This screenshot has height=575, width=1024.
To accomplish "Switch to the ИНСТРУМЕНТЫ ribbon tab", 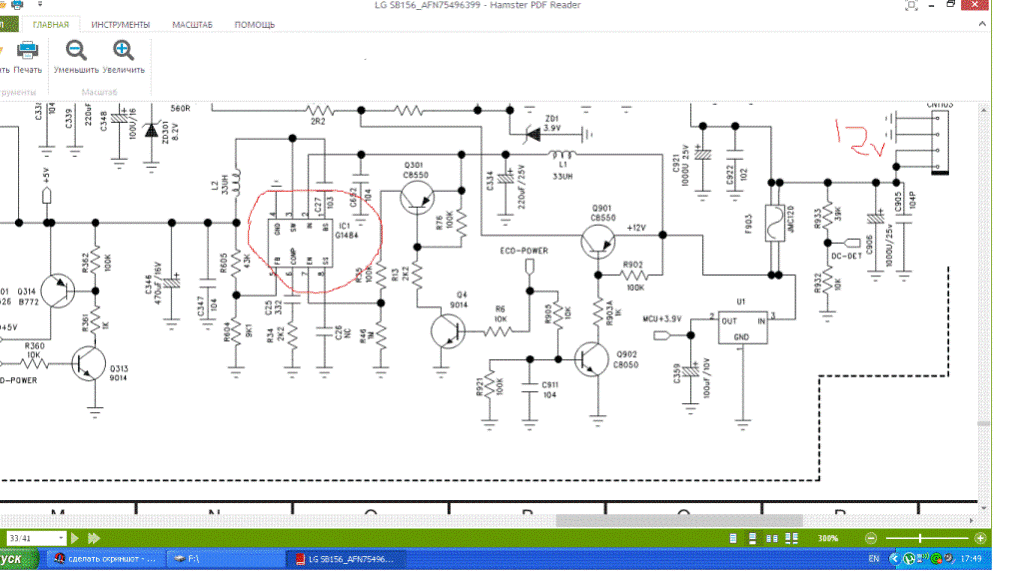I will point(121,24).
